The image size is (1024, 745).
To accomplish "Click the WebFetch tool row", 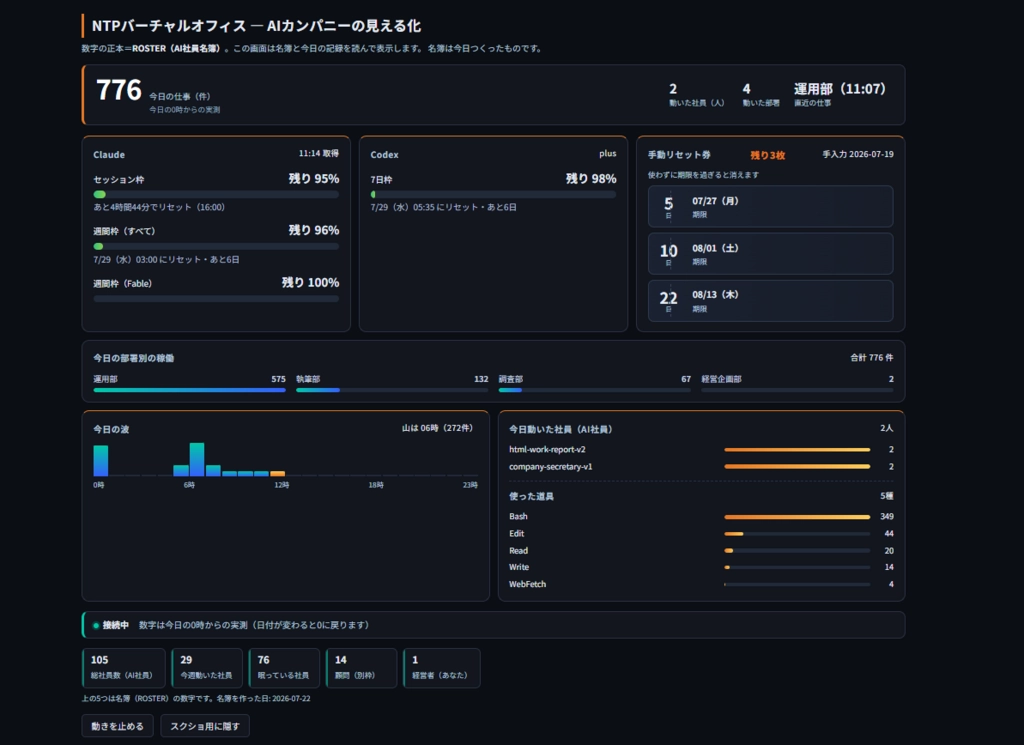I will click(x=701, y=584).
